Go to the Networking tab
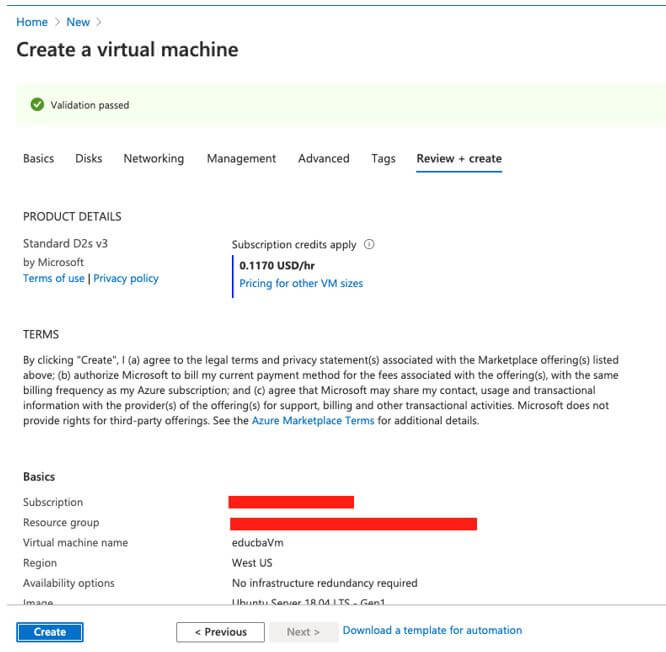 point(154,158)
